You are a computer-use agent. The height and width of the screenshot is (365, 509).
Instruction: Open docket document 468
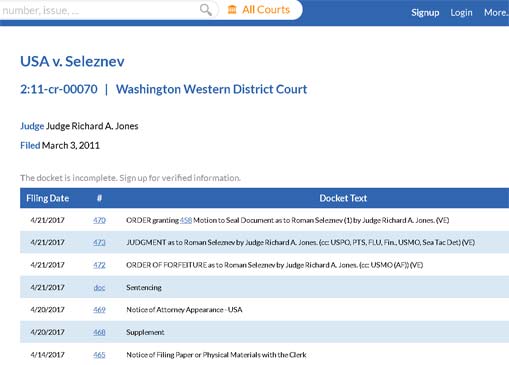99,332
